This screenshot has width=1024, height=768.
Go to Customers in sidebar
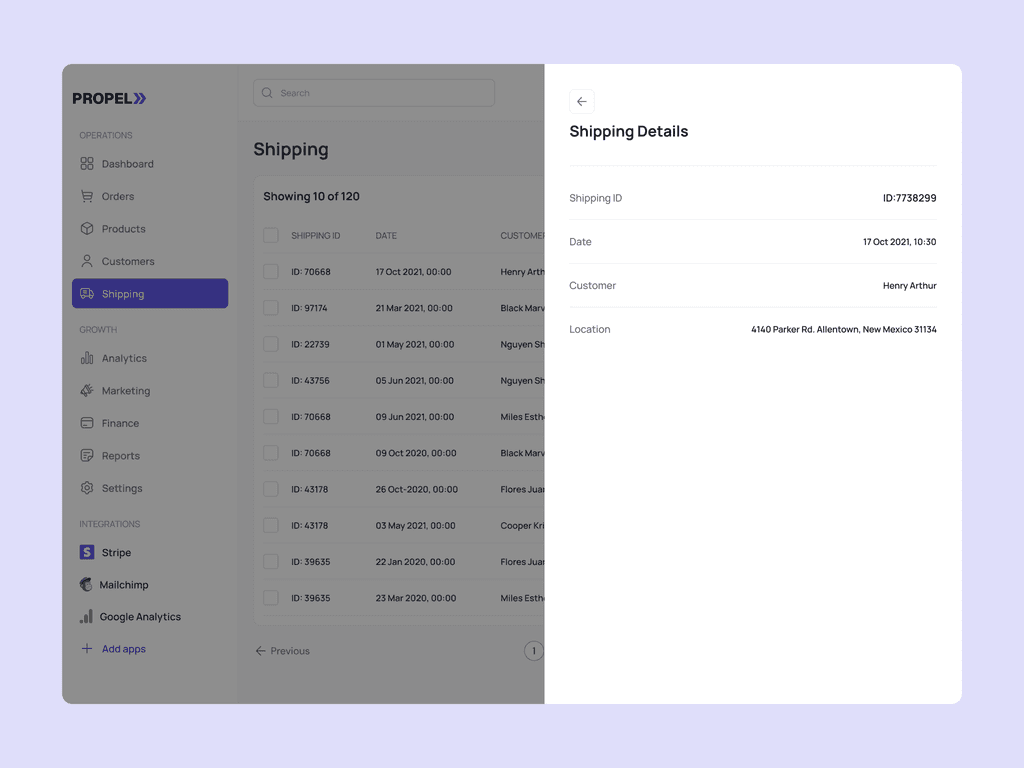pyautogui.click(x=150, y=261)
